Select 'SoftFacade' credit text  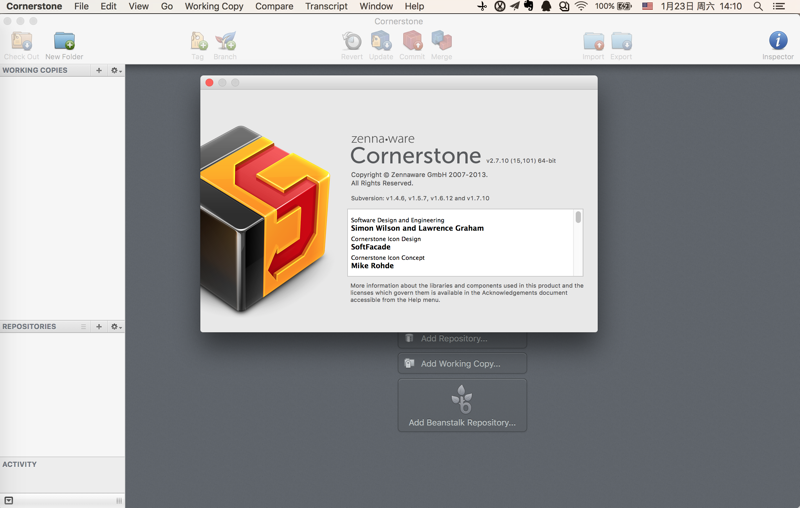370,247
